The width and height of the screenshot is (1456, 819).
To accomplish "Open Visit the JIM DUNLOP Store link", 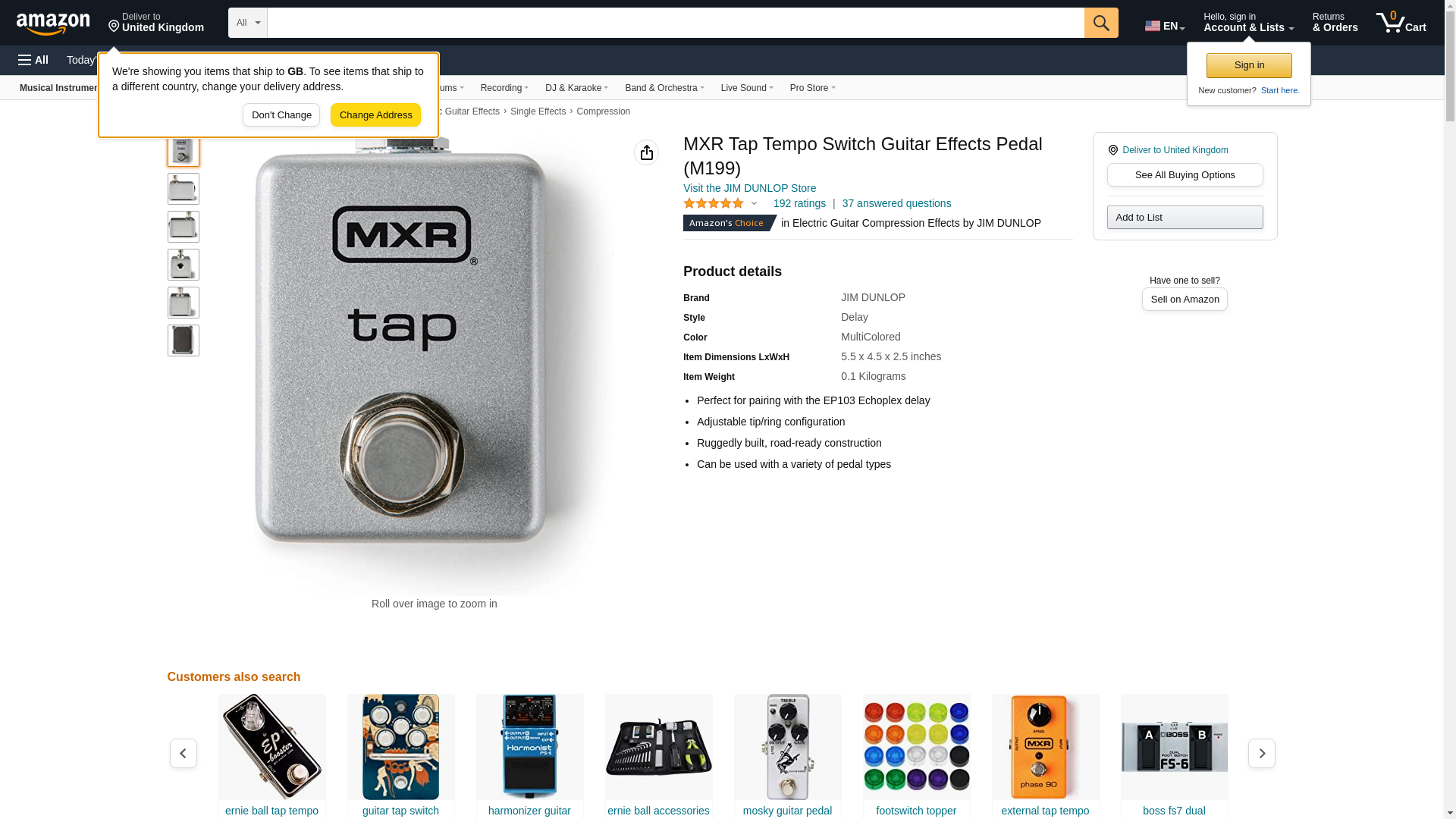I will (x=749, y=188).
